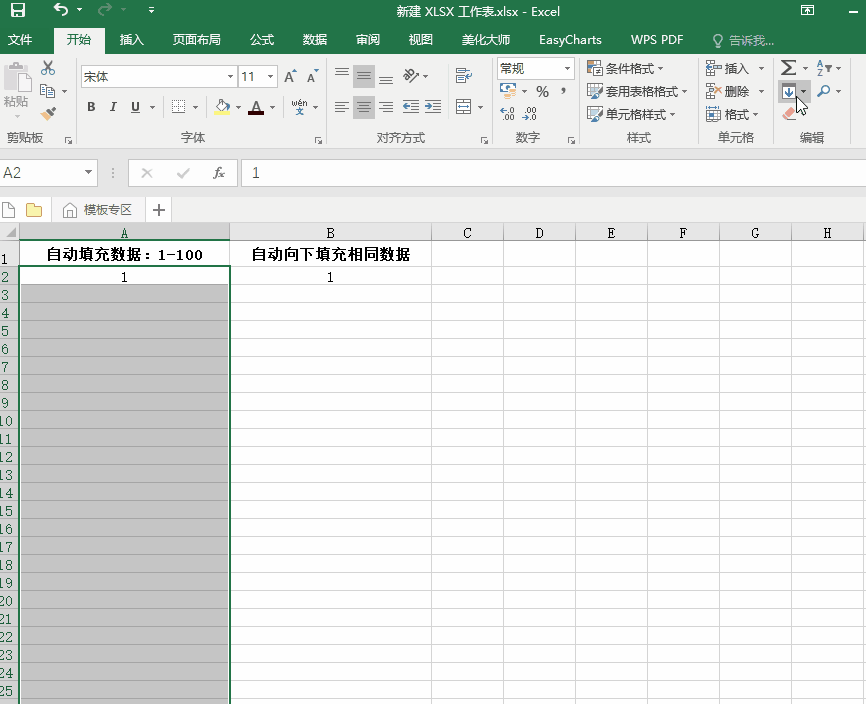Screen dimensions: 866x704
Task: Select the AutoSum Σ icon
Action: (x=788, y=68)
